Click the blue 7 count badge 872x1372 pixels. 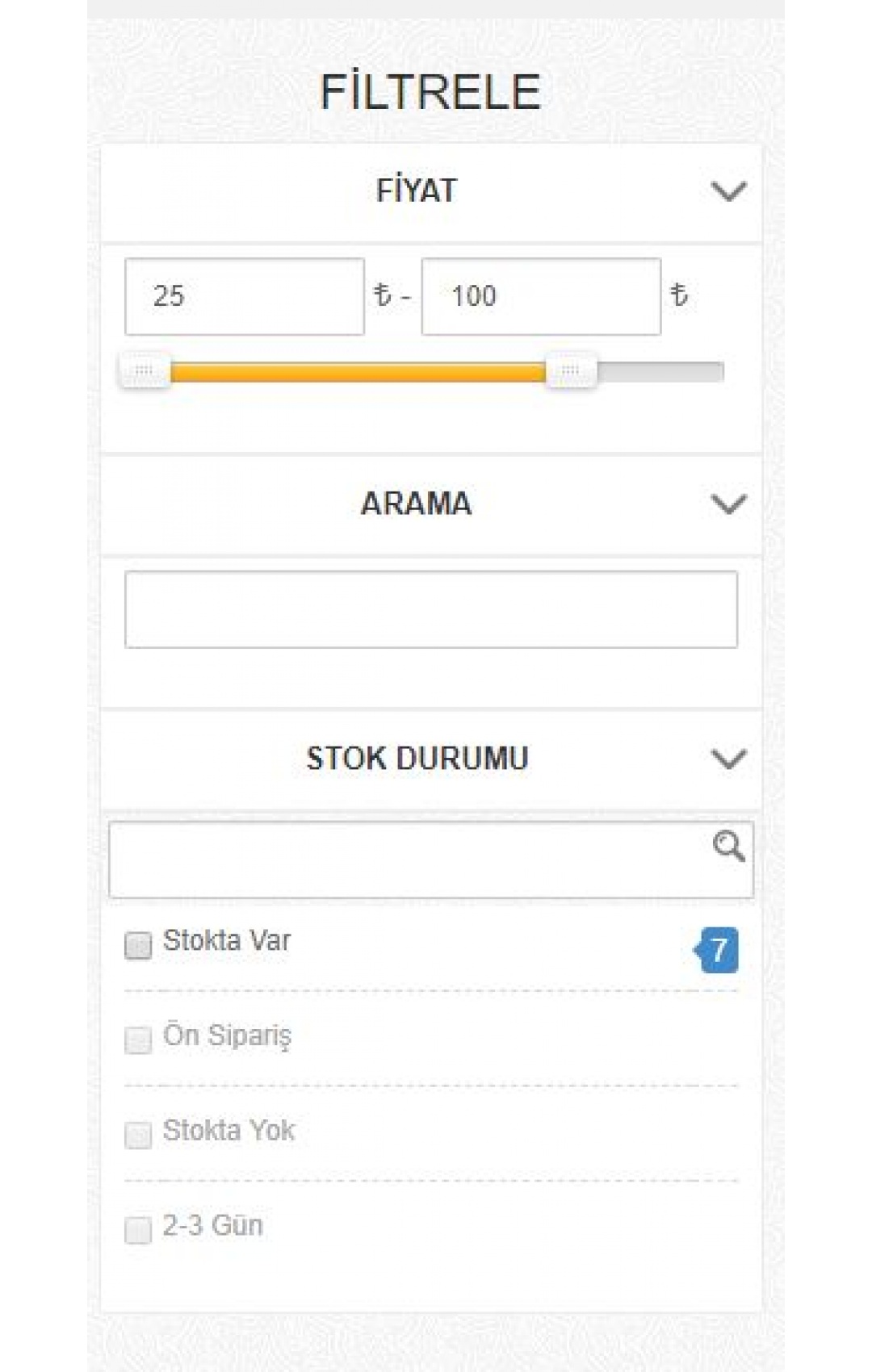point(718,950)
